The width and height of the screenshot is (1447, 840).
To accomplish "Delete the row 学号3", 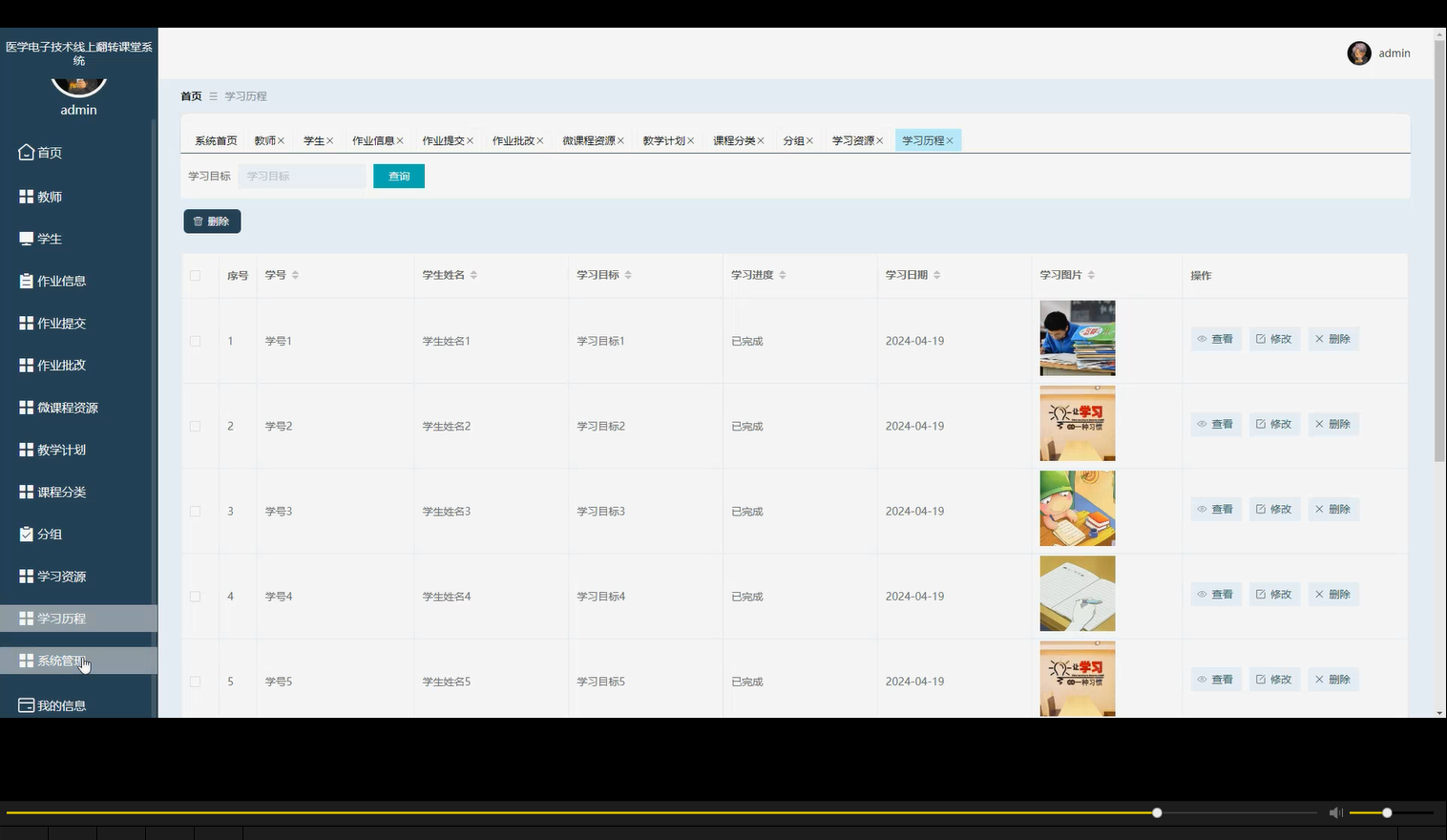I will click(1333, 509).
